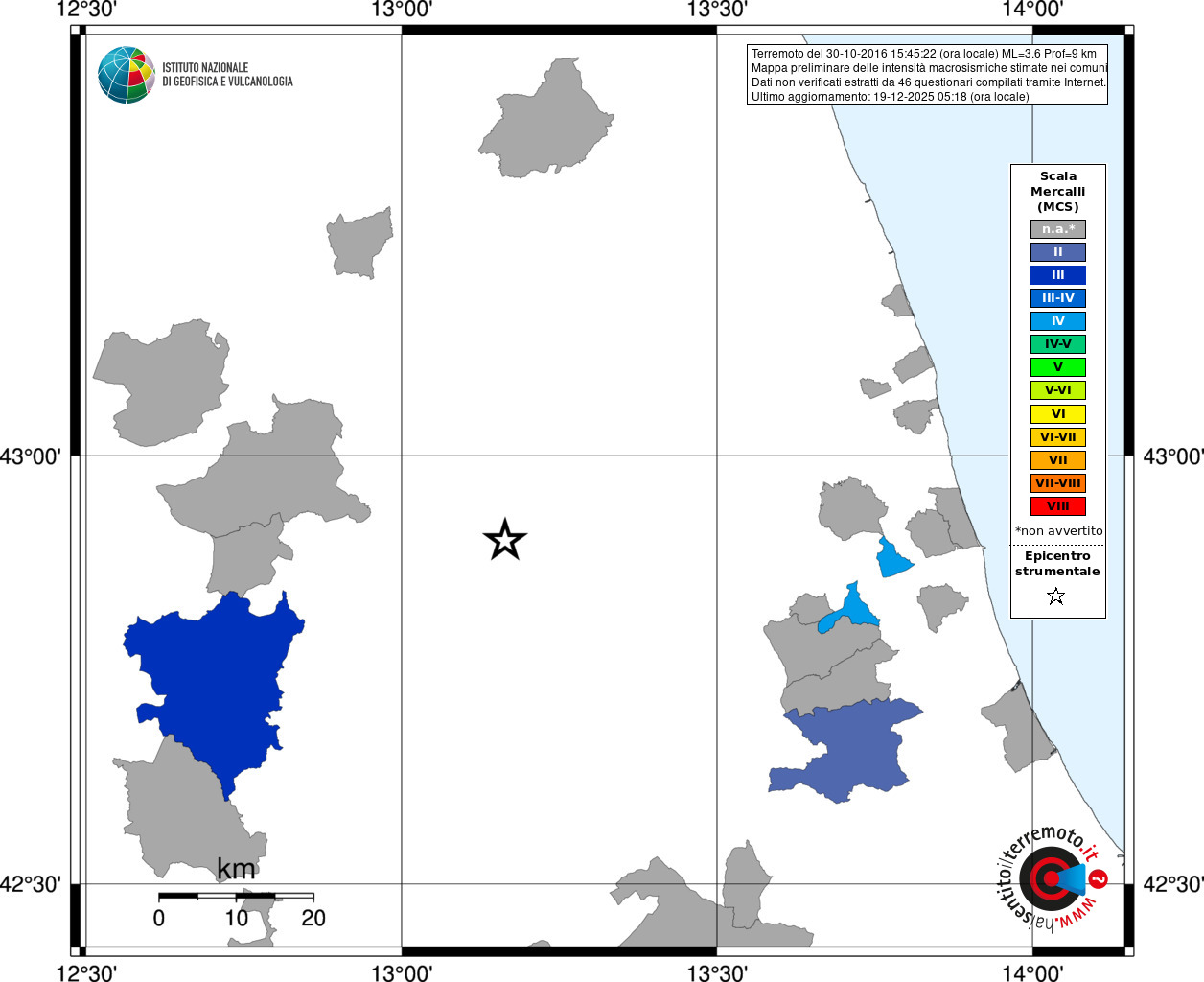Viewport: 1204px width, 982px height.
Task: Select the IV-V intensity legend swatch
Action: click(x=1058, y=344)
